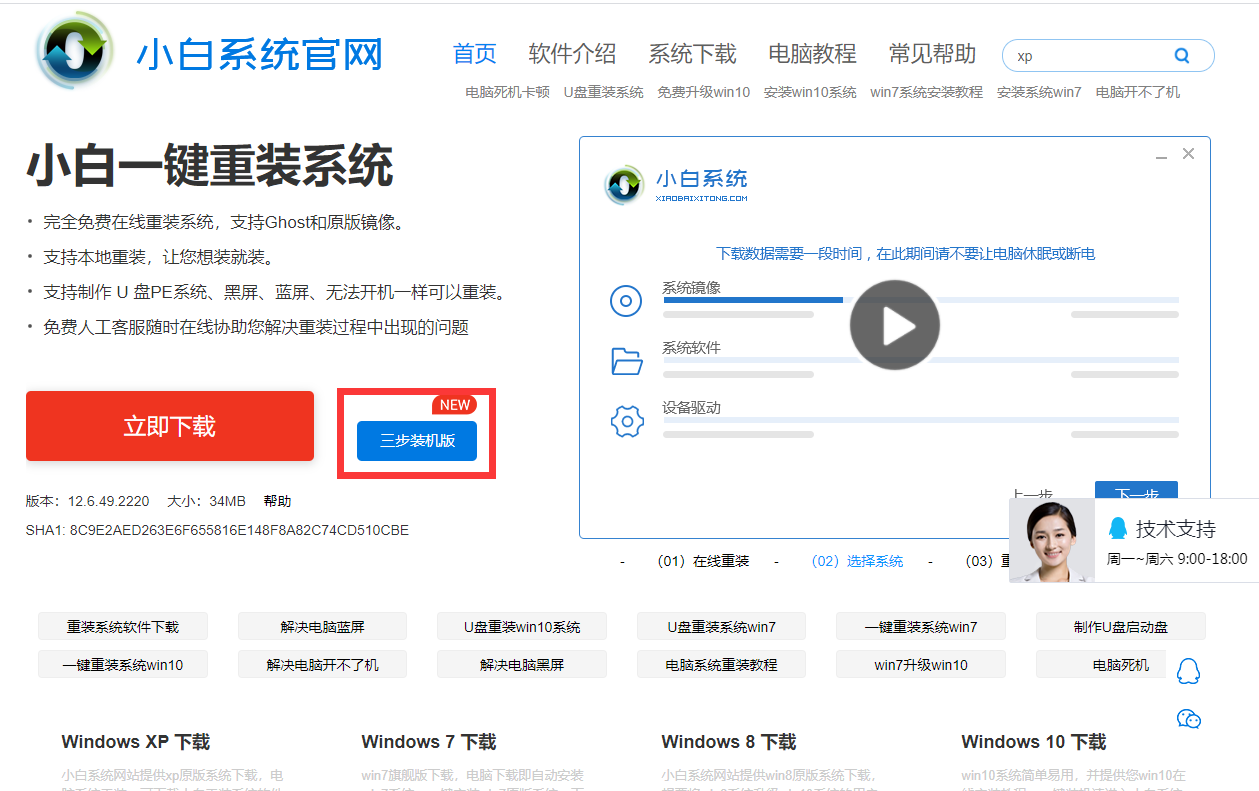The image size is (1259, 791).
Task: Click the 技术支持 label in support widget
Action: 1176,529
